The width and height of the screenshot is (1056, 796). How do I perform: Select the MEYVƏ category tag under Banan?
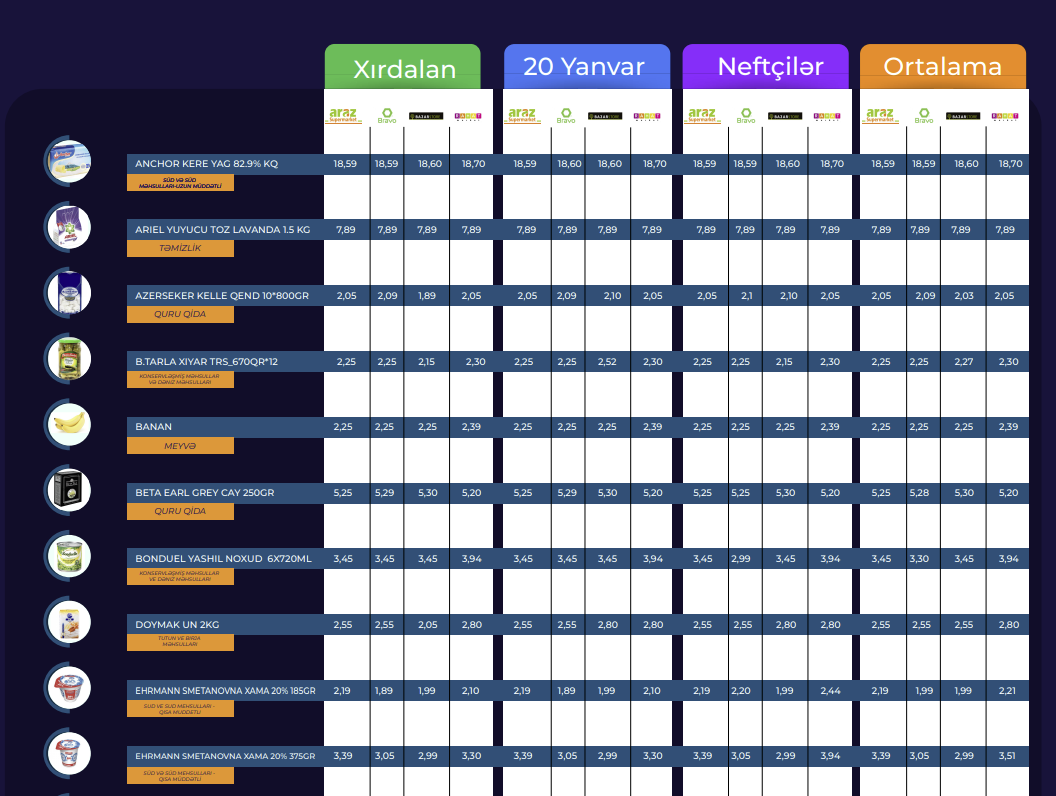click(x=180, y=446)
